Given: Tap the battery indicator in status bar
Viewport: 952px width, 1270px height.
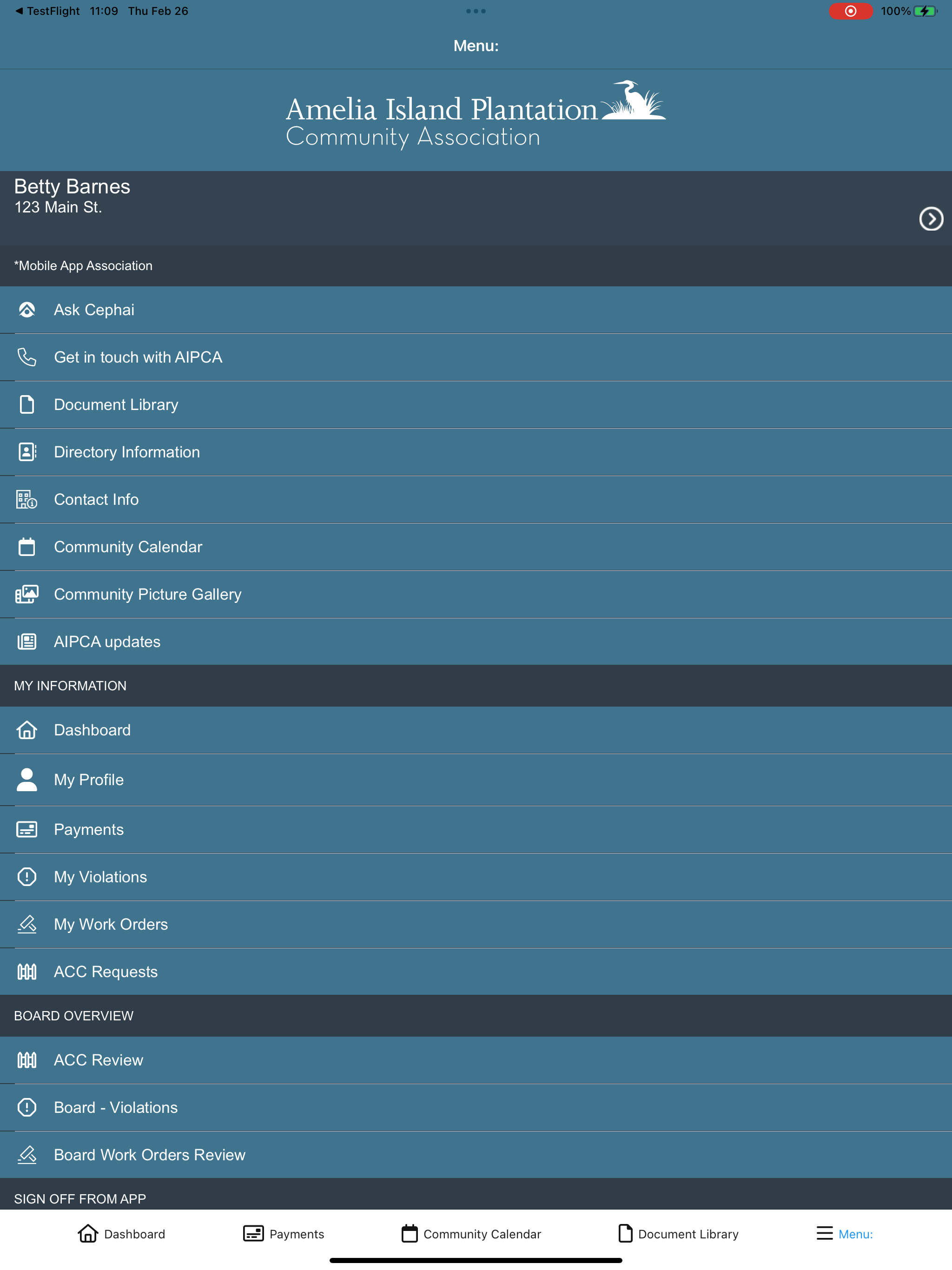Looking at the screenshot, I should [x=926, y=11].
